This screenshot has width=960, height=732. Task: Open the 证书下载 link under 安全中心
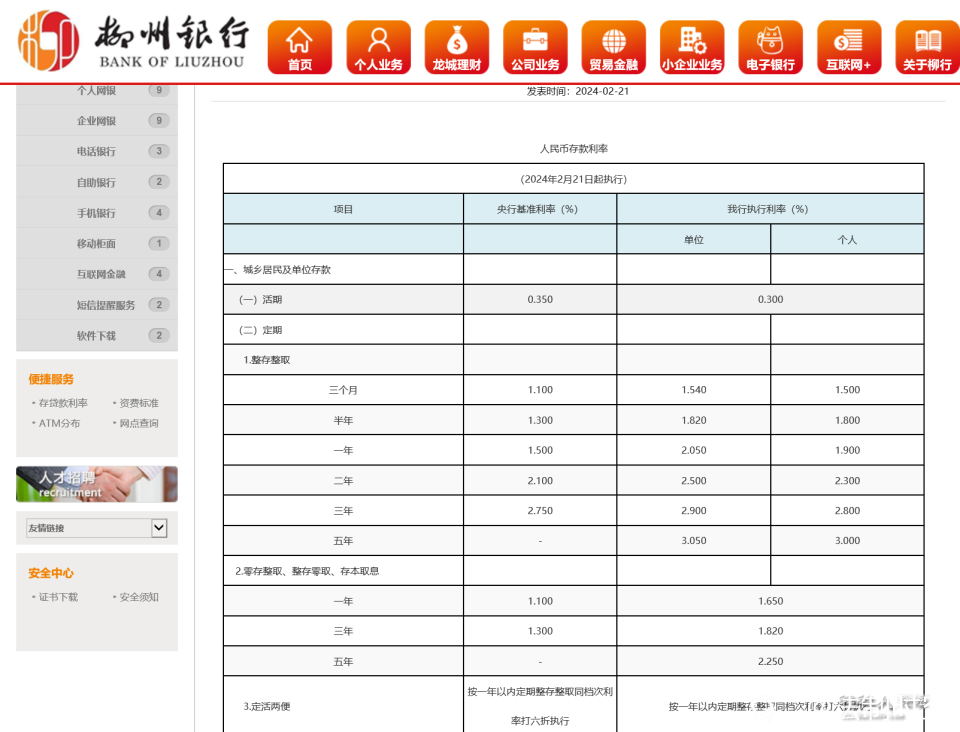58,597
